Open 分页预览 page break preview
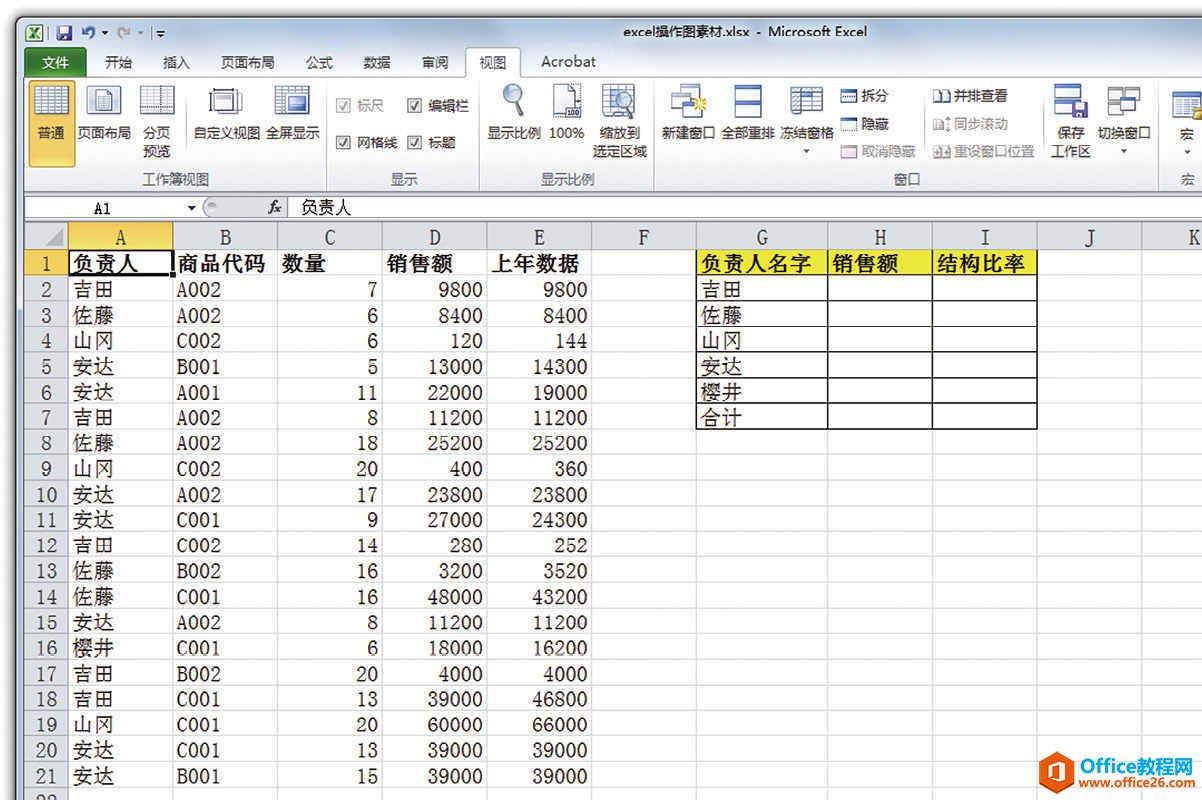Image resolution: width=1202 pixels, height=800 pixels. pos(157,122)
